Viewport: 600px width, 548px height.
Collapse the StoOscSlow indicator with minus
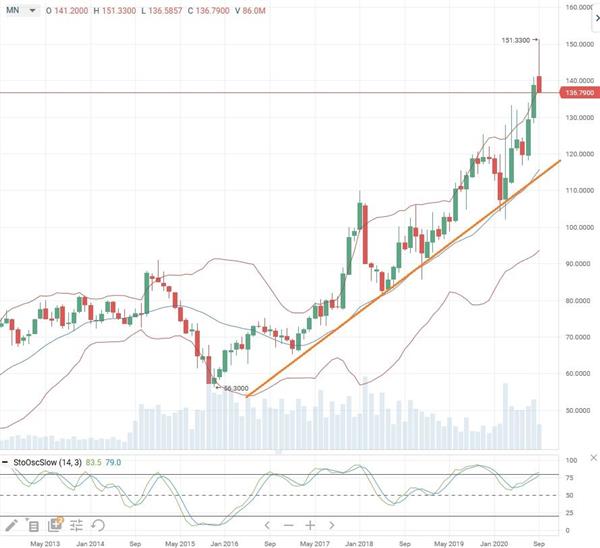tap(5, 462)
